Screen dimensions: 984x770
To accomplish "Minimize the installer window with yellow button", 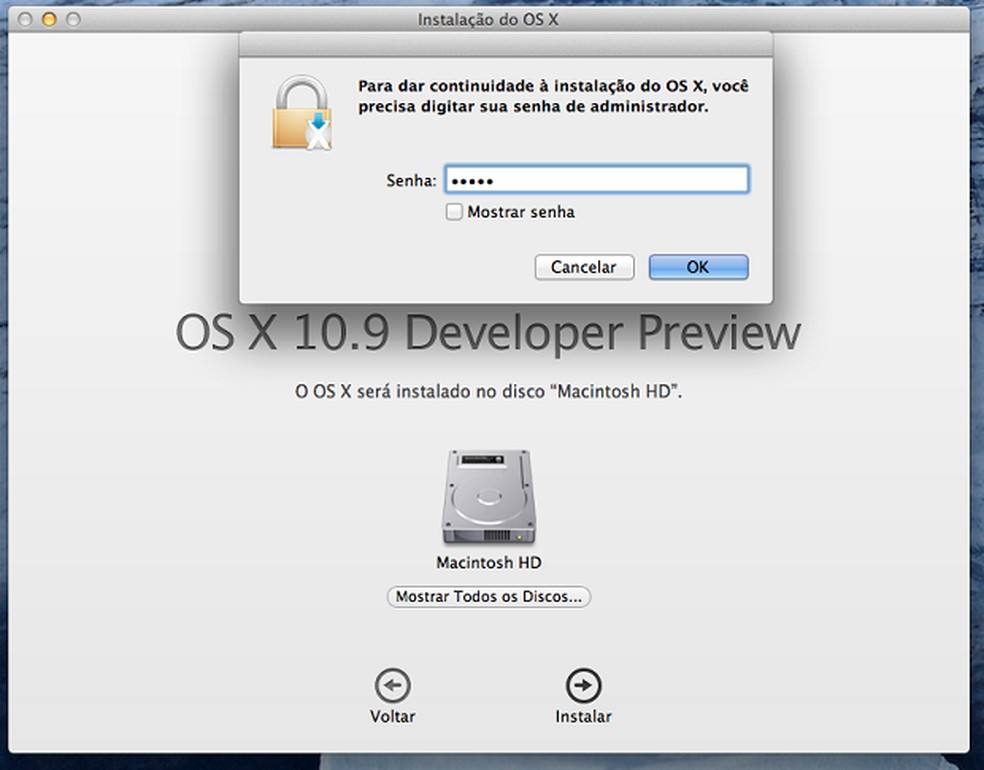I will [x=49, y=19].
